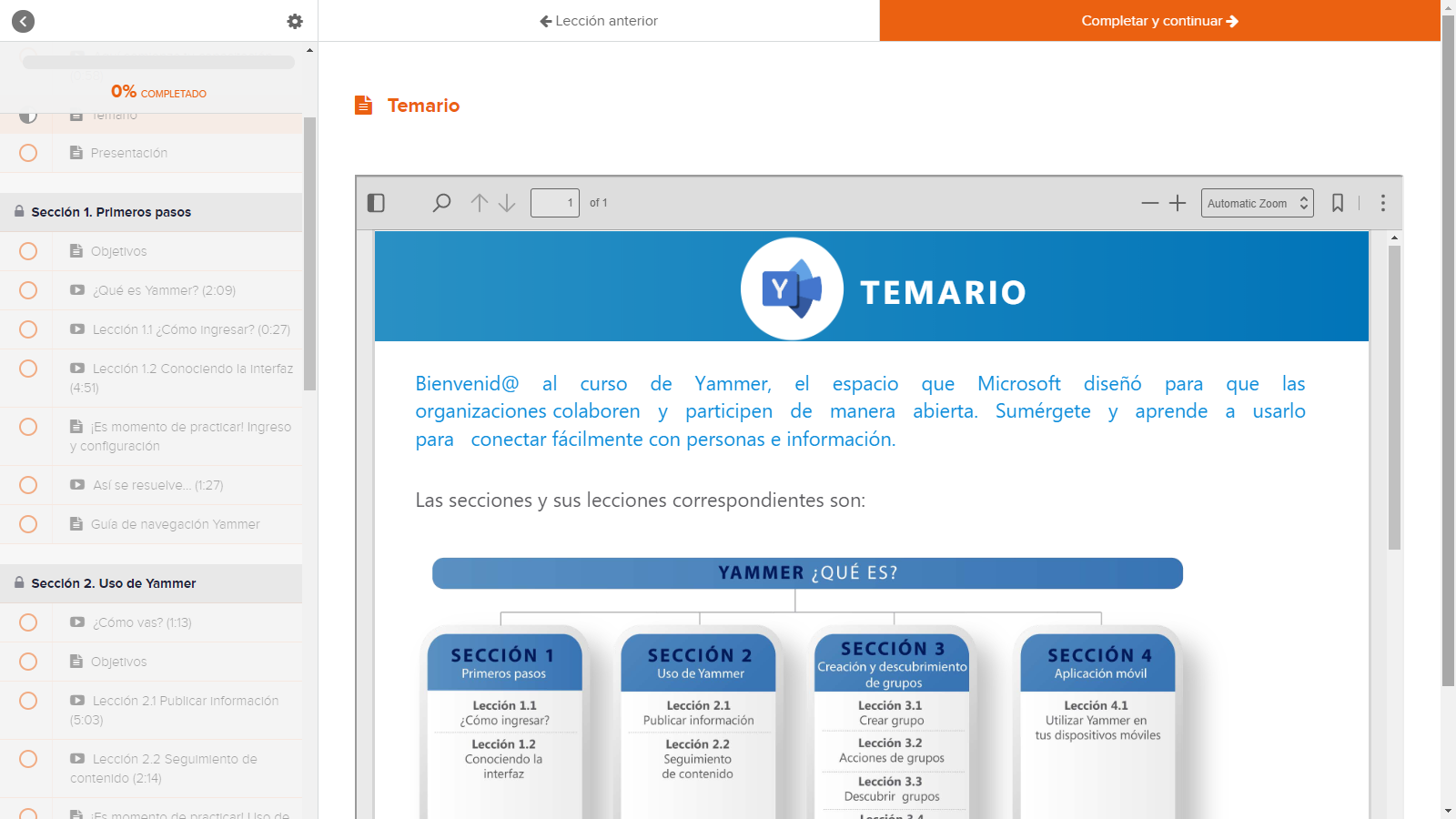1456x819 pixels.
Task: Open the PDF tools three-dot menu
Action: [1383, 203]
